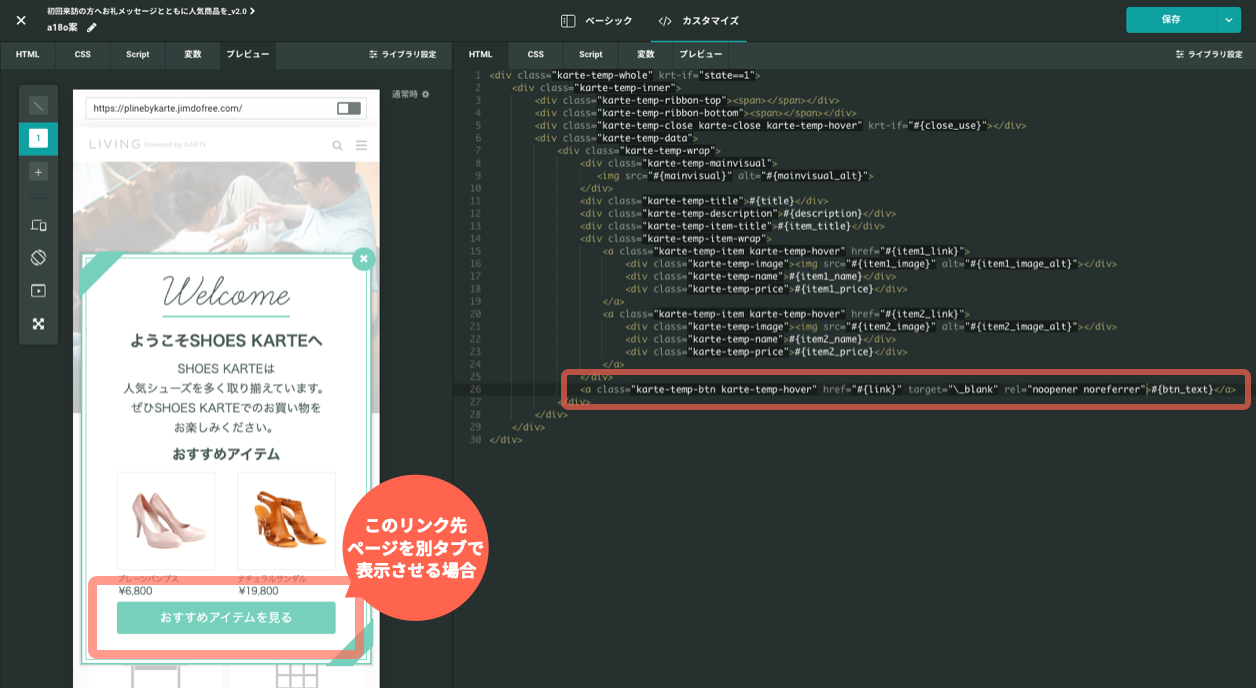Open 通常時 settings with the gear icon
The width and height of the screenshot is (1256, 688).
(x=425, y=94)
